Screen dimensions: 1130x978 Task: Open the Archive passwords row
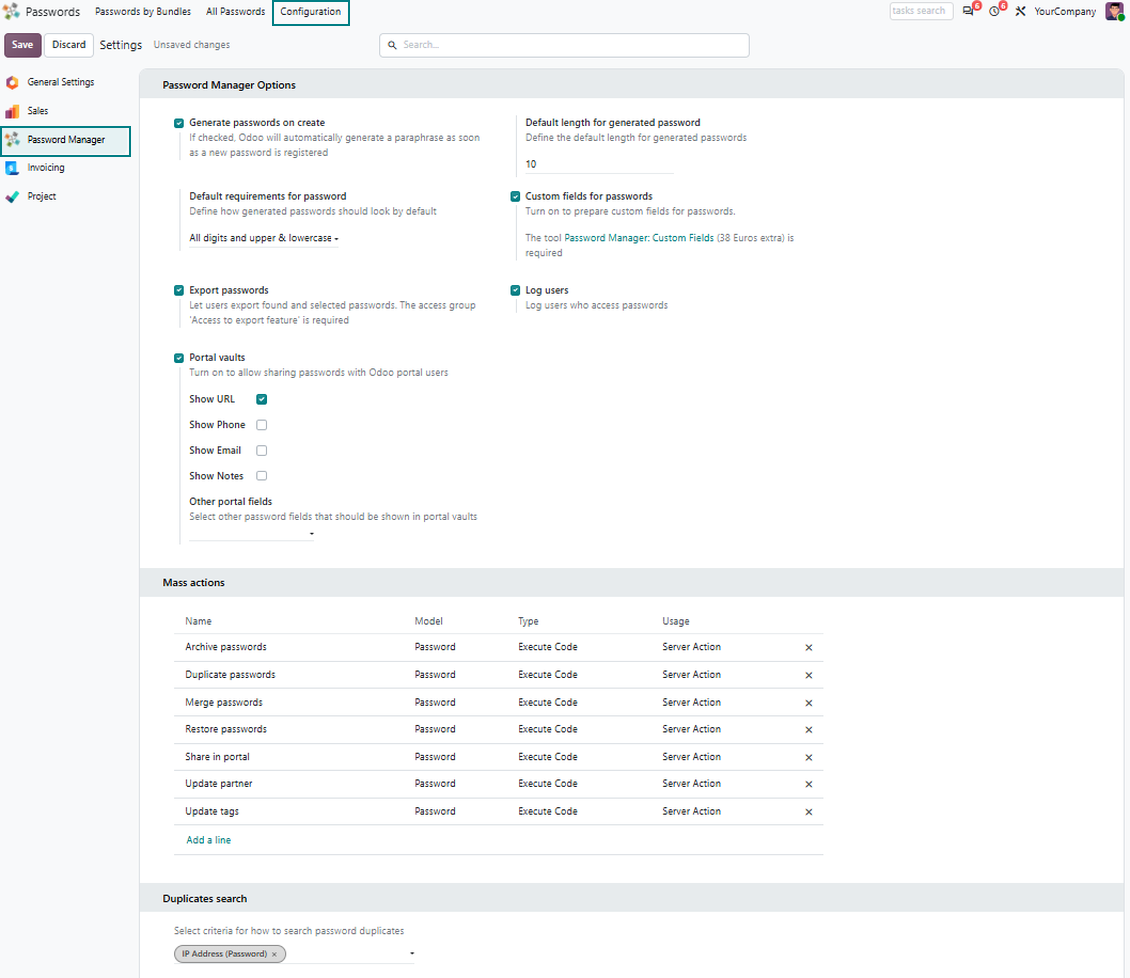[x=498, y=647]
